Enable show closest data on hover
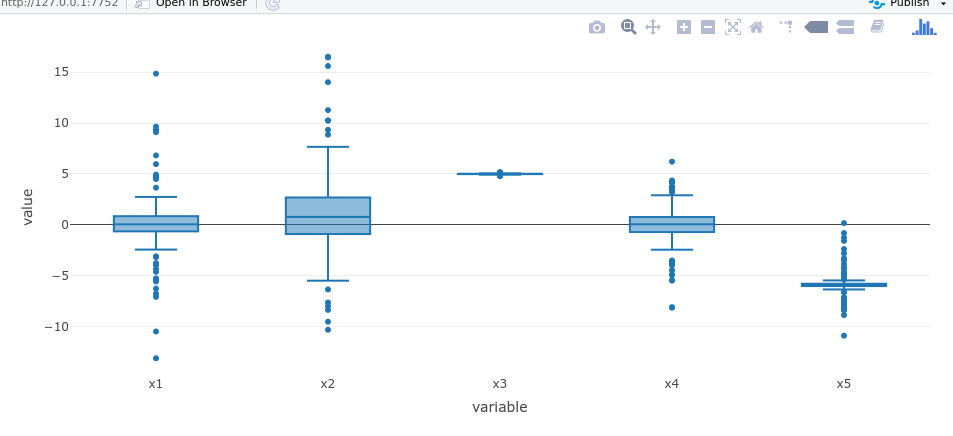 (x=816, y=27)
